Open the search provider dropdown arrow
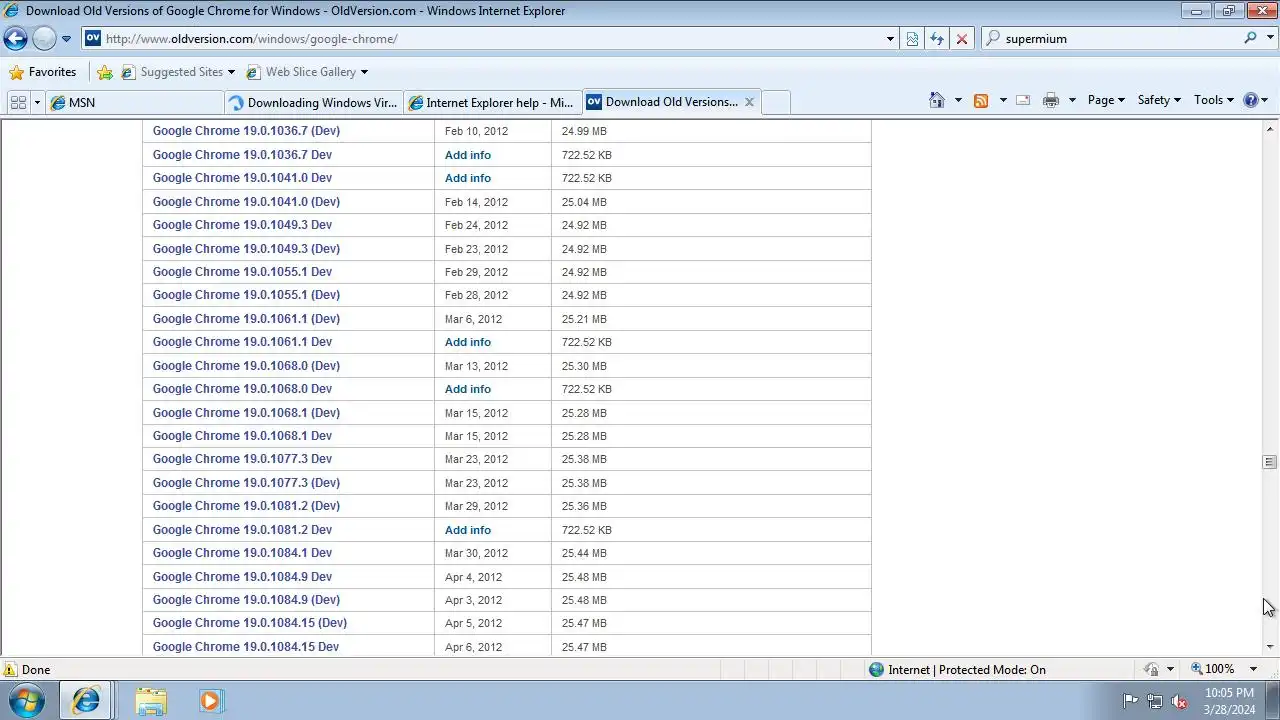Screen dimensions: 1280x720 pos(1270,39)
